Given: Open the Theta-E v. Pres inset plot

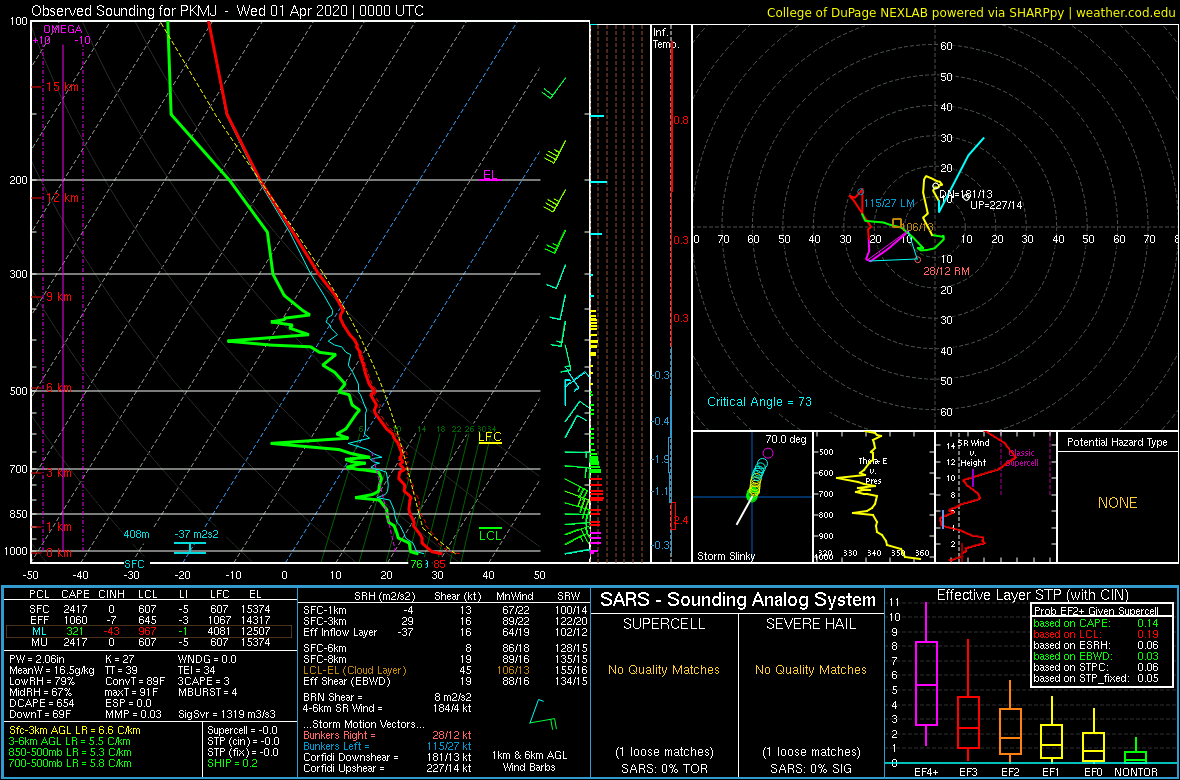Looking at the screenshot, I should point(874,497).
